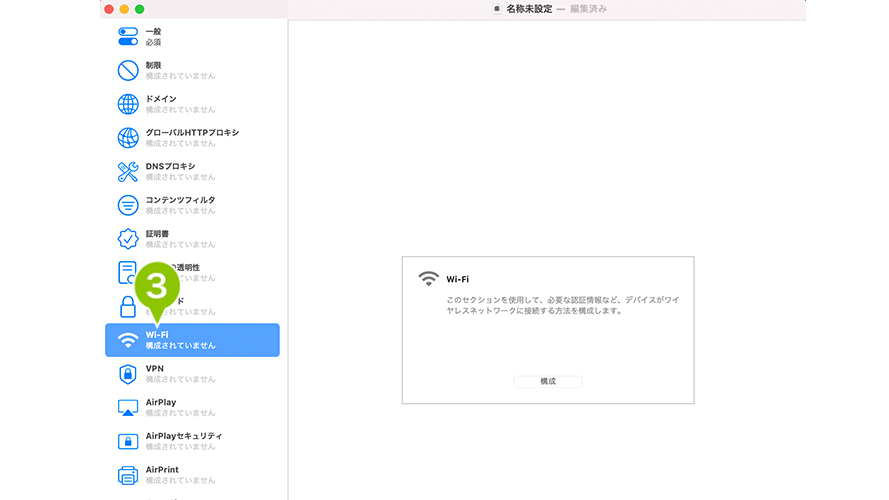The width and height of the screenshot is (889, 500).
Task: Click the Wi-Fi heading in info panel
Action: coord(458,279)
